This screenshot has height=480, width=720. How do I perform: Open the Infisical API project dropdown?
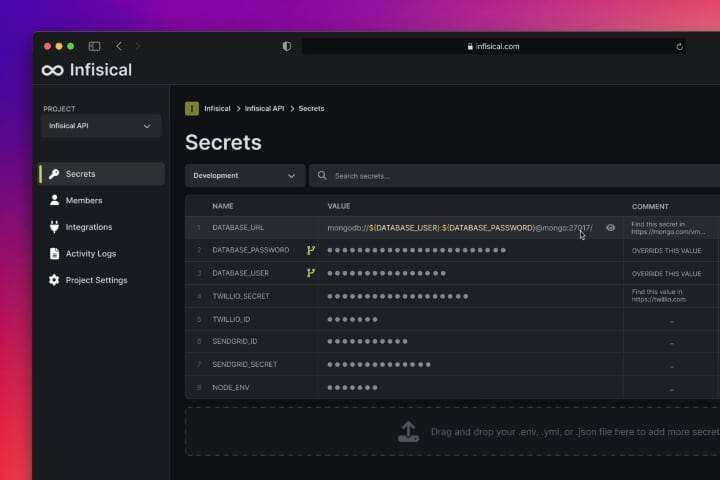(101, 126)
